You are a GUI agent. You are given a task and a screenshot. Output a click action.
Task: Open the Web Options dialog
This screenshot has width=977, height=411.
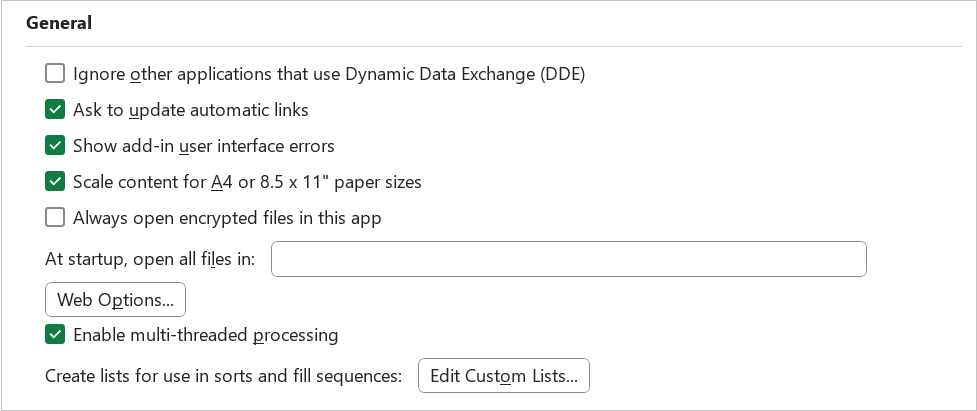[115, 299]
